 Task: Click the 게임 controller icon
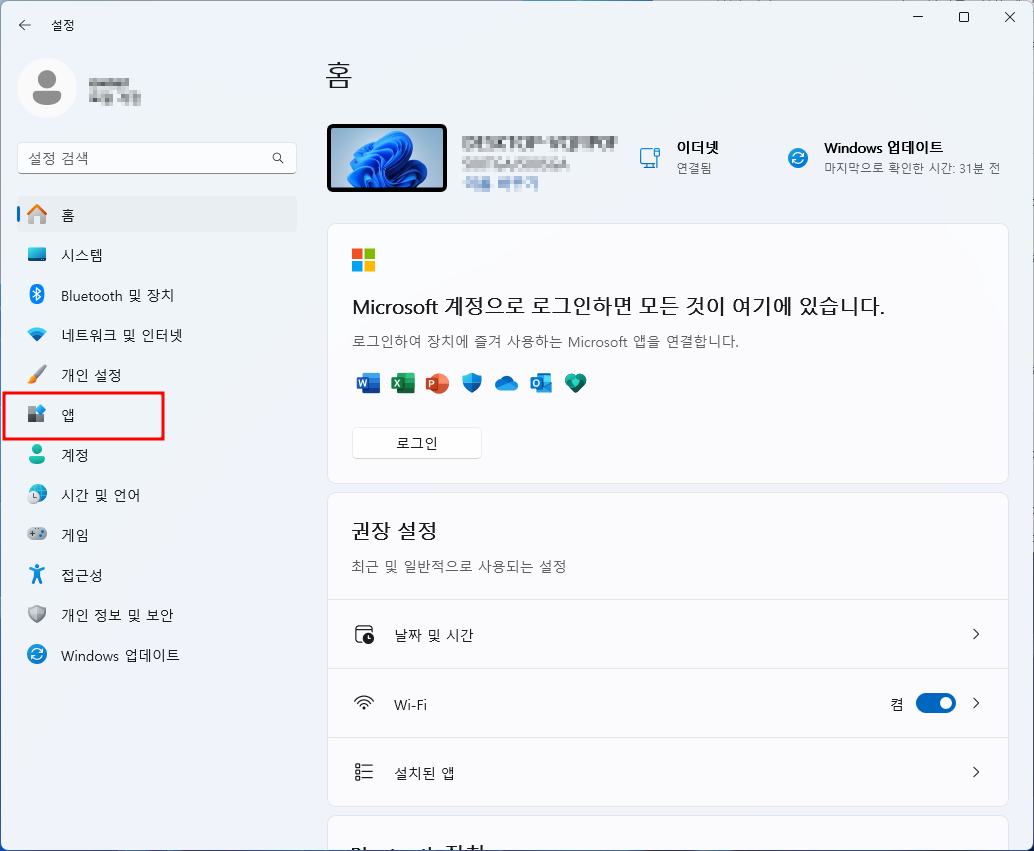pos(37,534)
